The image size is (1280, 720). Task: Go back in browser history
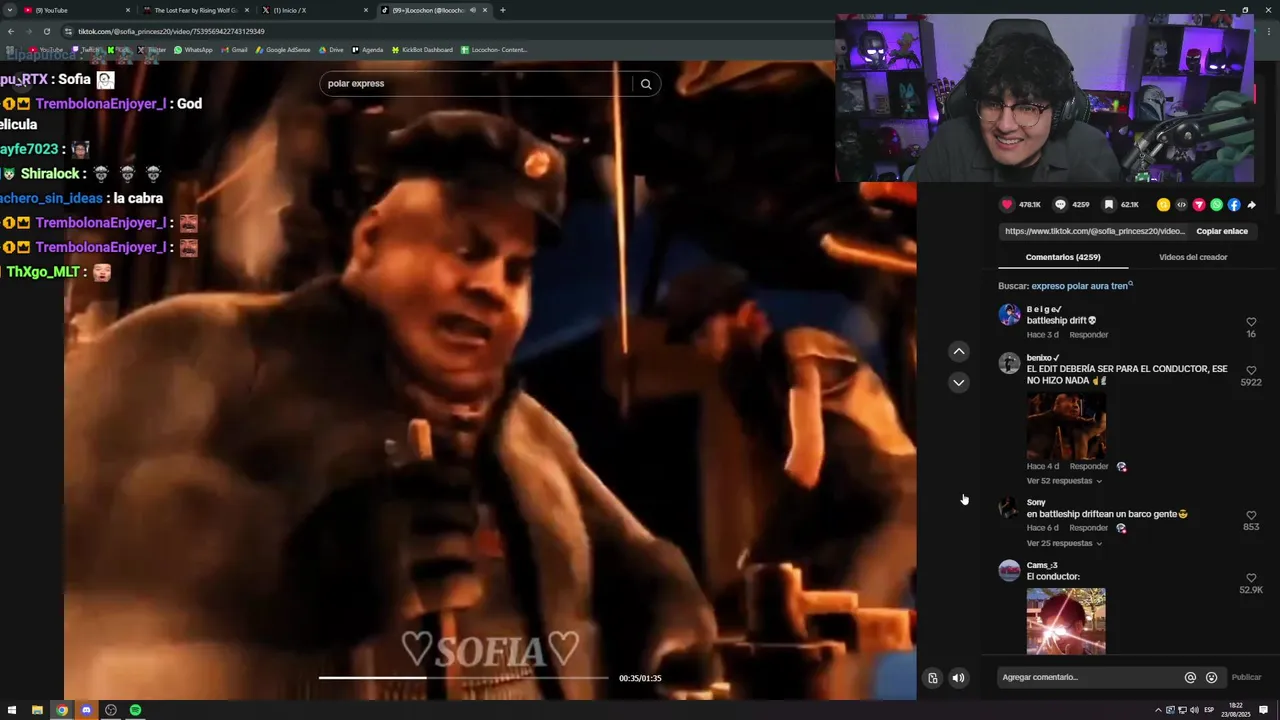tap(11, 31)
